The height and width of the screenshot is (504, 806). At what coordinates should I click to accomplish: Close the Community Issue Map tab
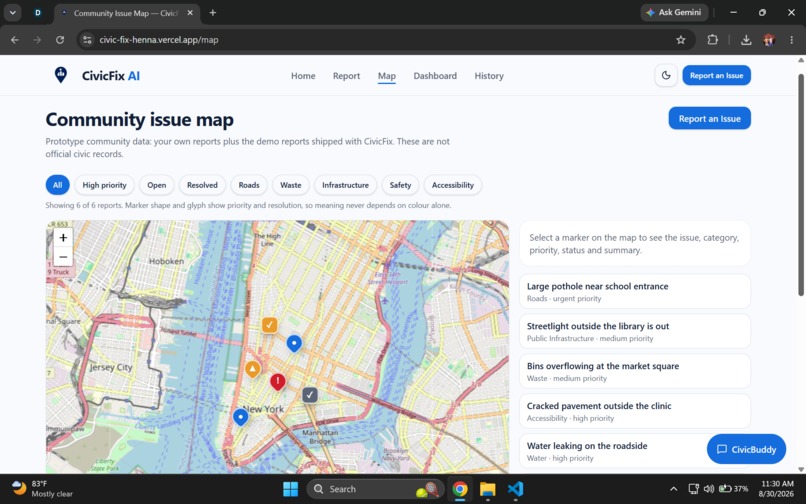(x=190, y=13)
